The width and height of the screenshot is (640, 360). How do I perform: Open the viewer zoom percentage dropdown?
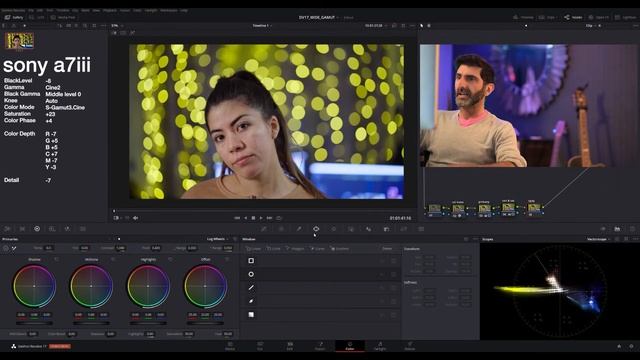117,25
